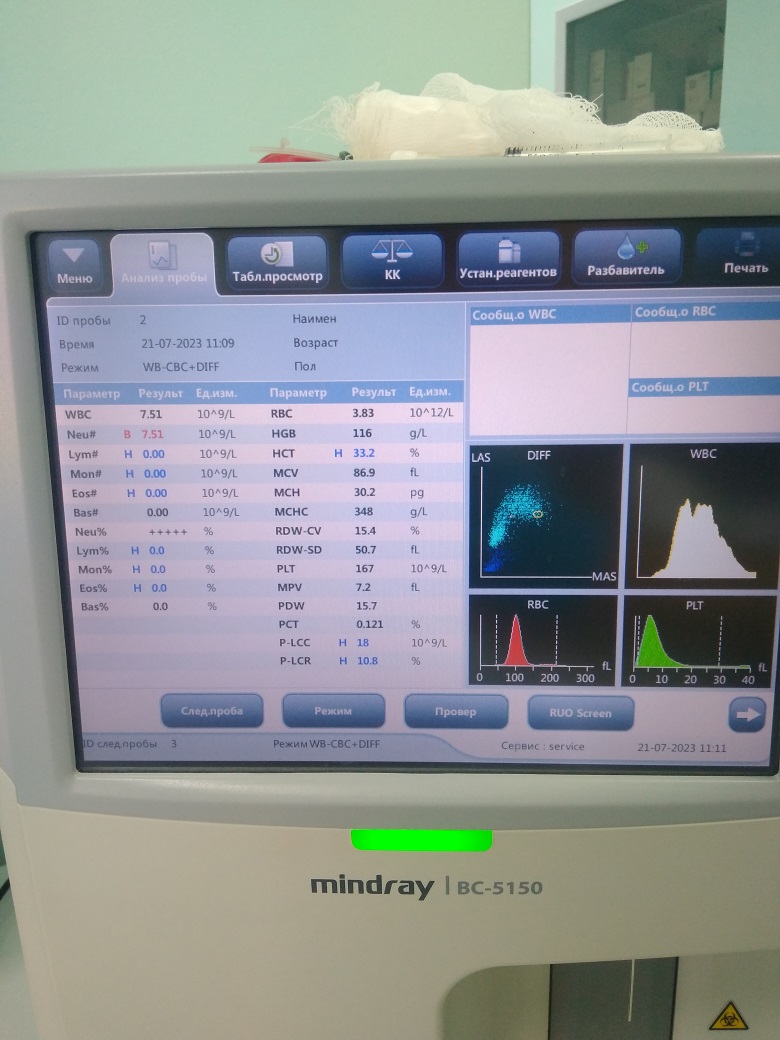Open the PLT histogram graph
The image size is (780, 1040).
click(x=698, y=640)
